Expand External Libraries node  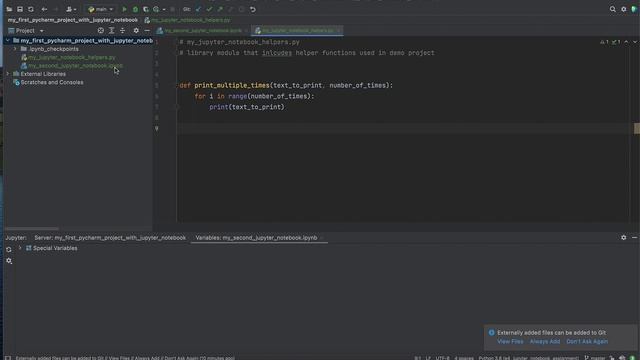[8, 74]
